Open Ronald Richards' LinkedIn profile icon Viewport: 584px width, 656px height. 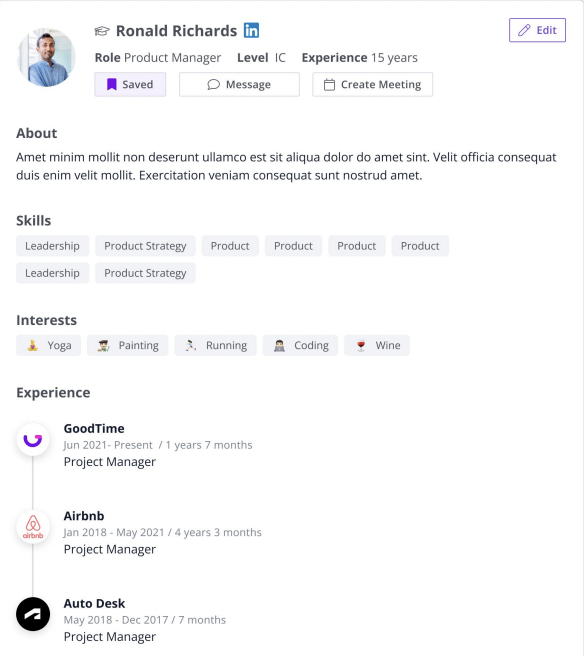pos(251,30)
